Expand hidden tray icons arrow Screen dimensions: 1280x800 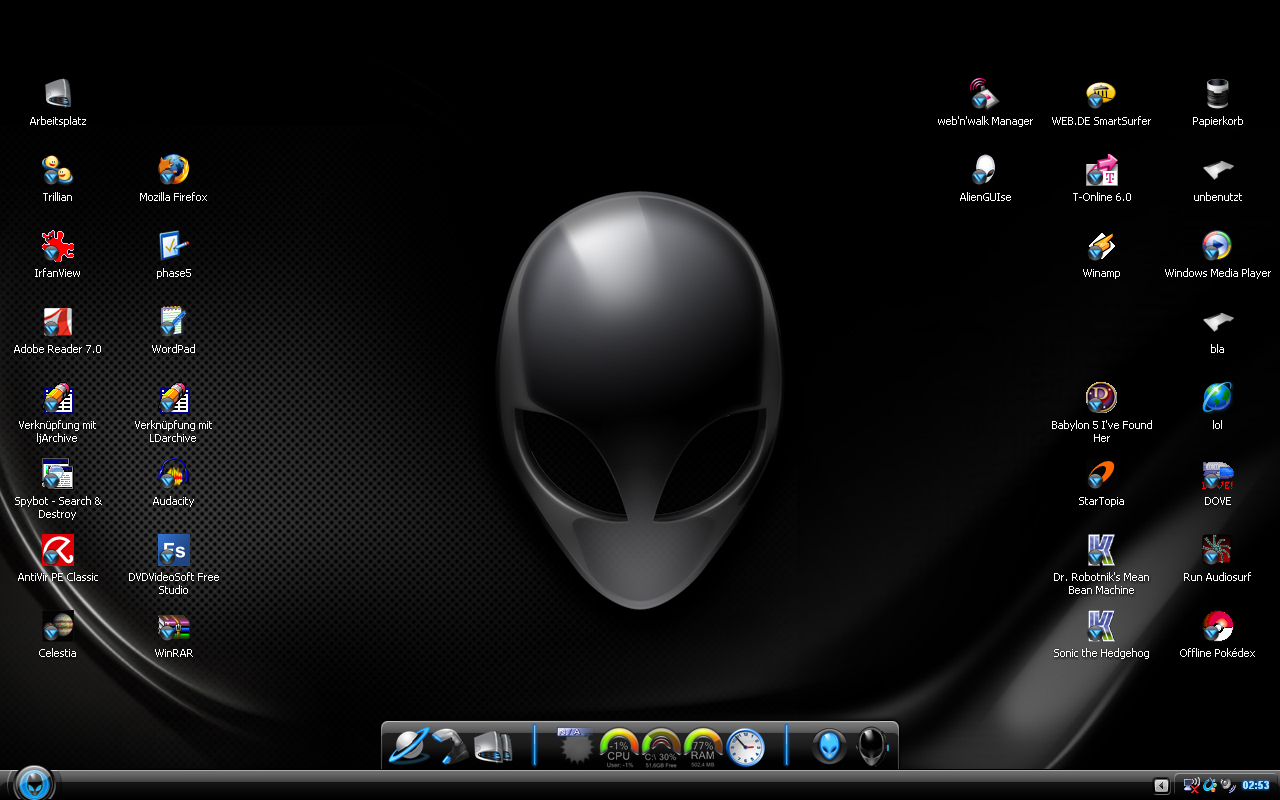click(x=1161, y=785)
